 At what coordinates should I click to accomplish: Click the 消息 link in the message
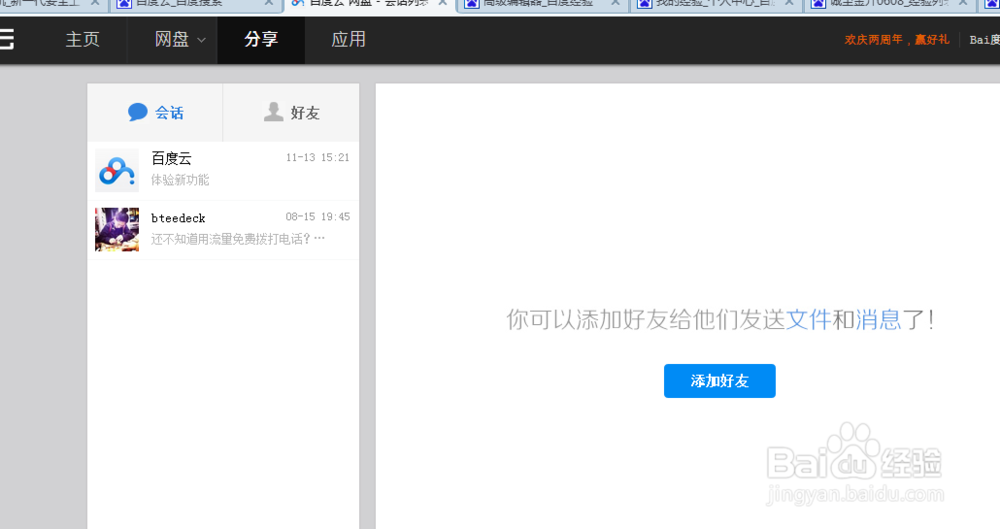tap(878, 319)
